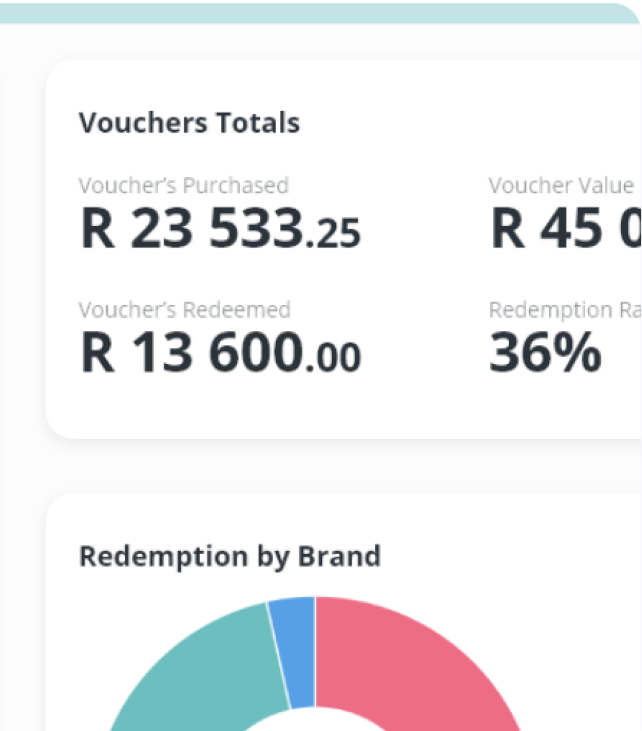Select the Redemption Rate label

564,310
